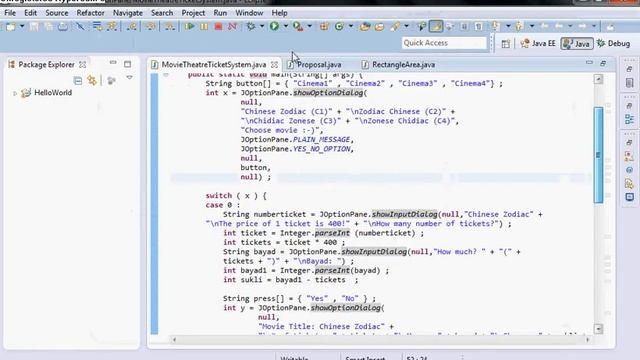Open the Search menu
Screen dimensions: 640x360
162,13
